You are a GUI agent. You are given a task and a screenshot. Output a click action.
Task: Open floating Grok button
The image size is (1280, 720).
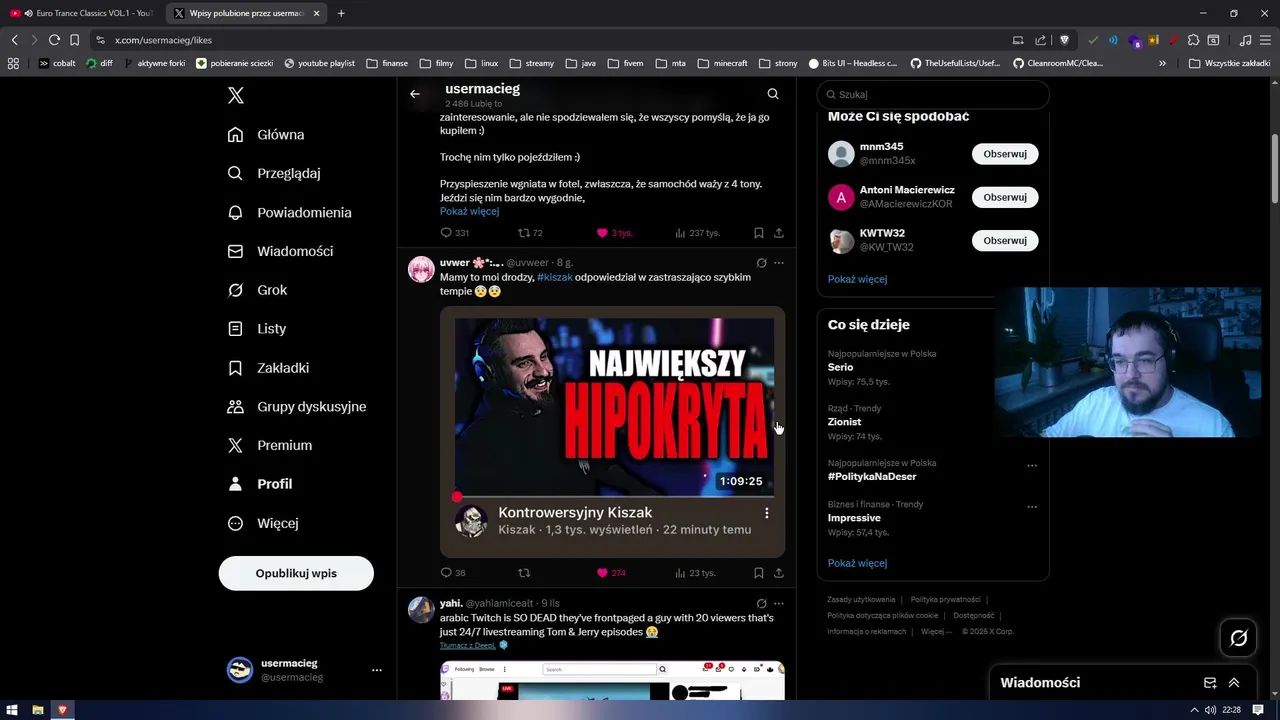(x=1238, y=638)
